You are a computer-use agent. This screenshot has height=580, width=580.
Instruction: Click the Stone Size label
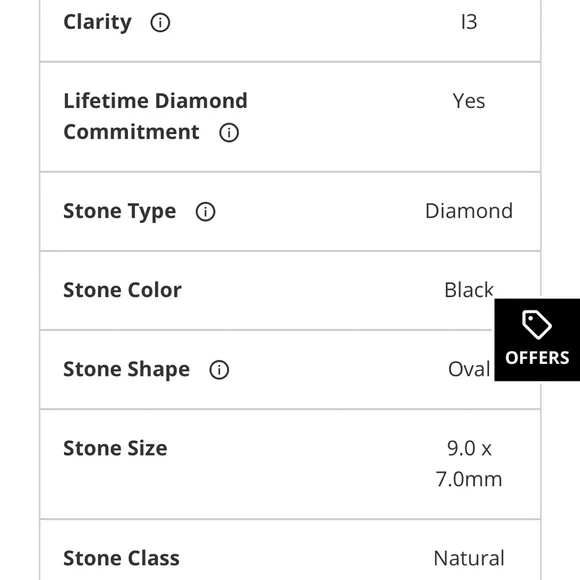(x=115, y=448)
